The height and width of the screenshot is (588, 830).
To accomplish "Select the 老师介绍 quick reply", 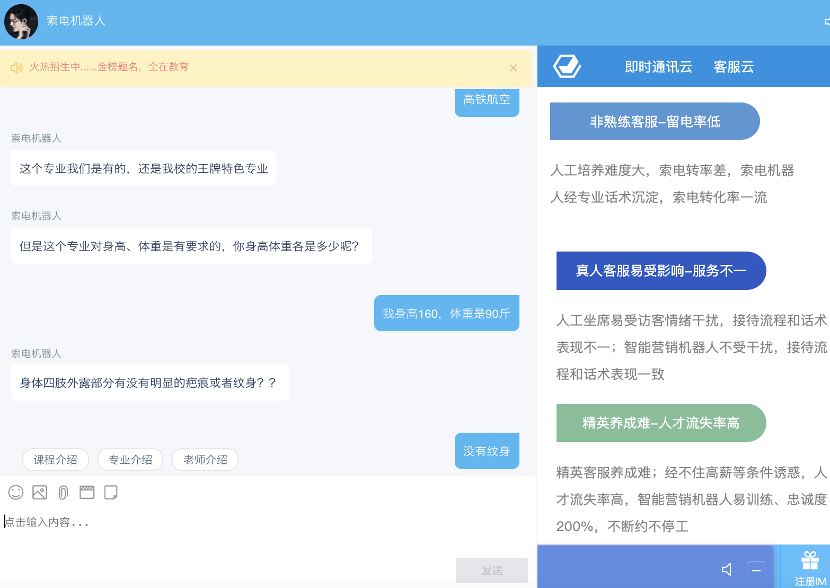I will (x=205, y=460).
